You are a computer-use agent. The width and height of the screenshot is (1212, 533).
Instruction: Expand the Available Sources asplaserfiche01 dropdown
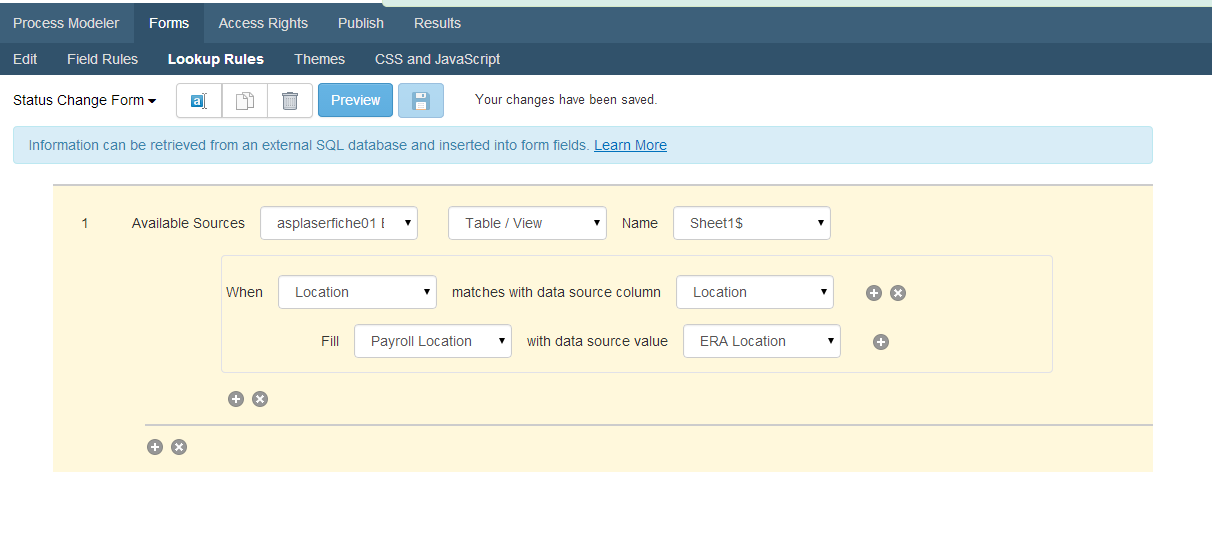click(339, 223)
